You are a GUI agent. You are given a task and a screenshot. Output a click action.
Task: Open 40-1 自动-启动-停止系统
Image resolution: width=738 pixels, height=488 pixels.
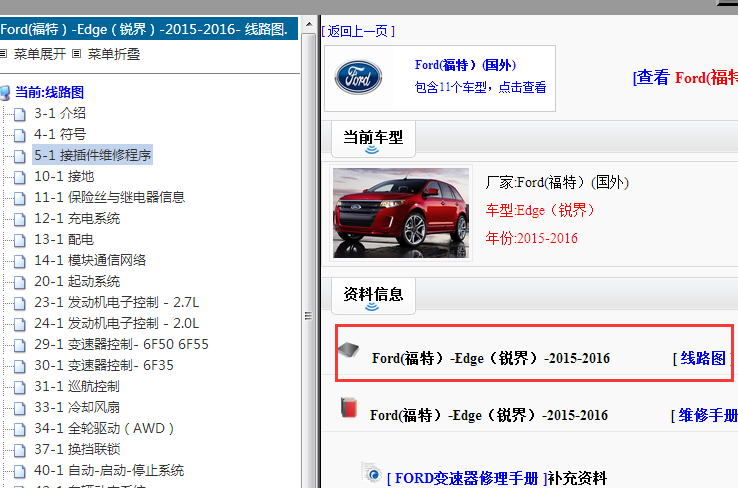pyautogui.click(x=109, y=470)
